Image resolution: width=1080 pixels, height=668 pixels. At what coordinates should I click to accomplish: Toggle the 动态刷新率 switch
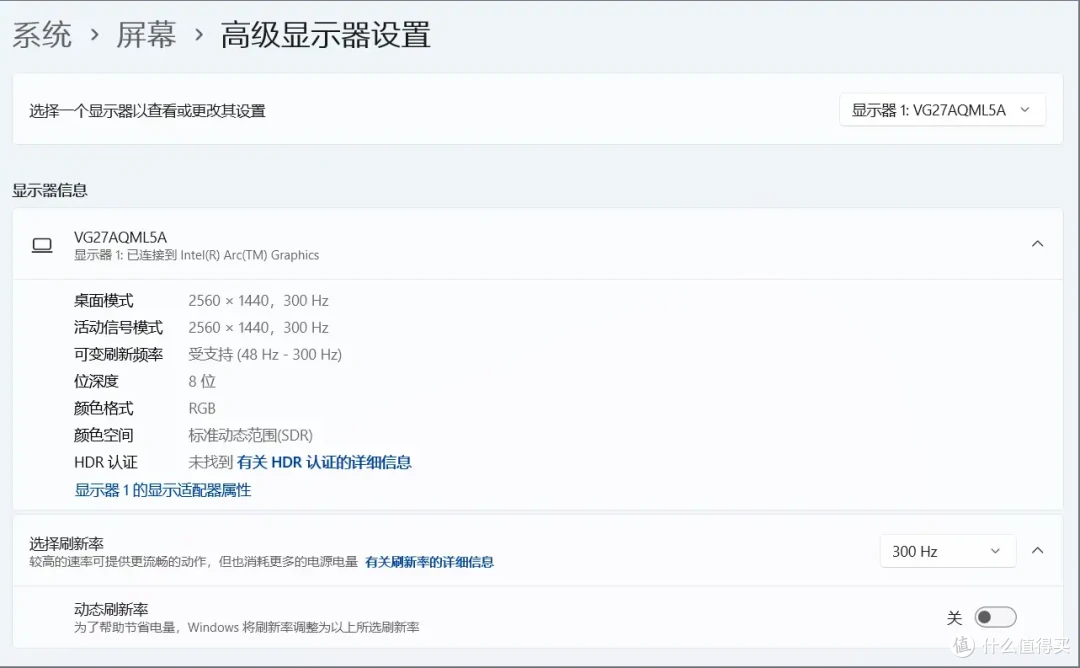click(x=995, y=617)
